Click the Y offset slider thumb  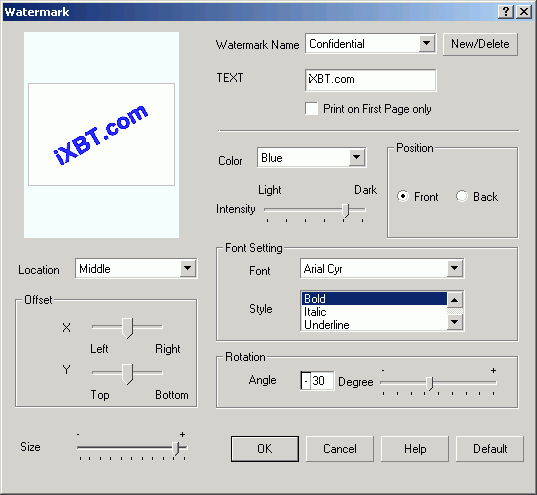(x=127, y=374)
